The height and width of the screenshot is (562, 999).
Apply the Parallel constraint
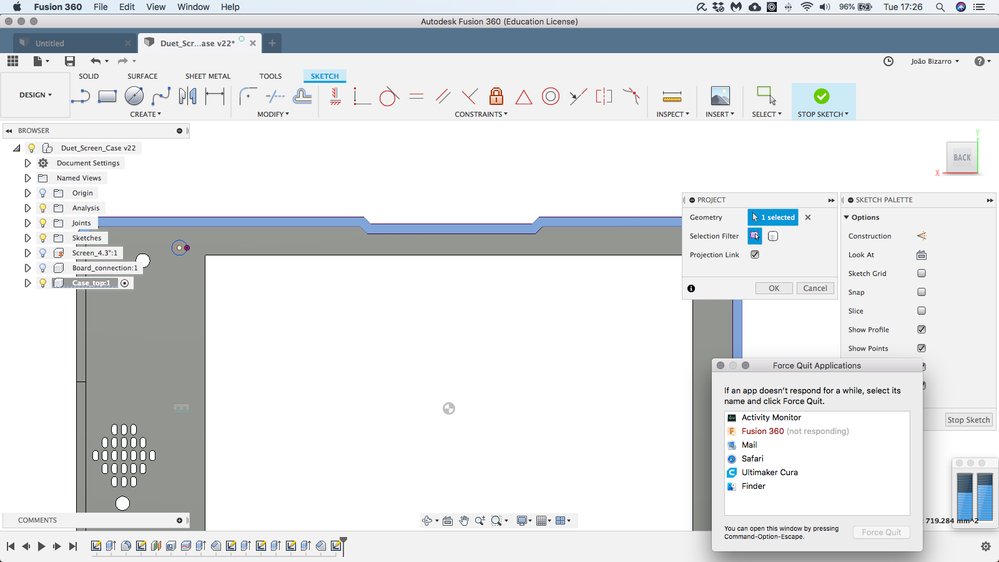(443, 96)
